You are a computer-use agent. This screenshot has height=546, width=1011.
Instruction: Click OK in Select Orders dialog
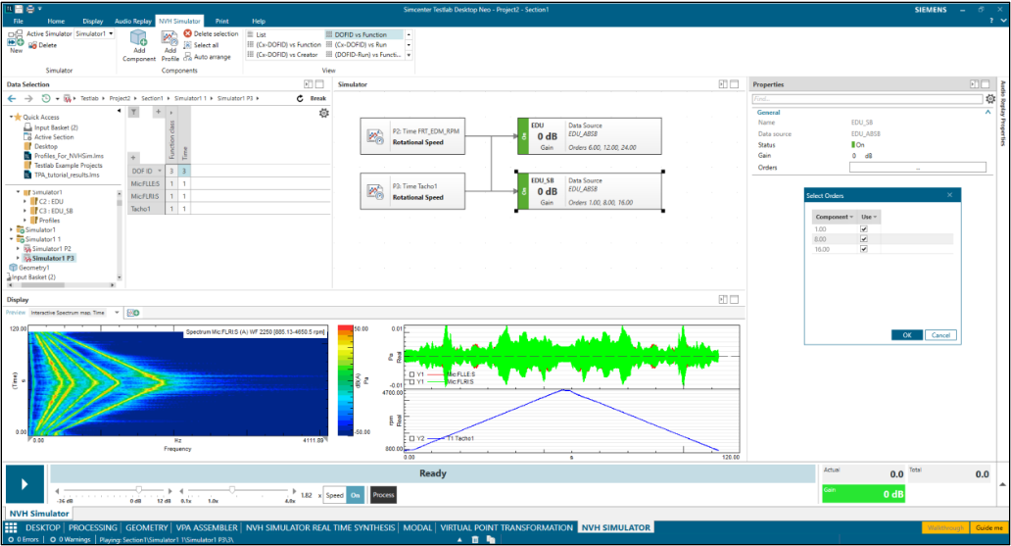[x=906, y=335]
